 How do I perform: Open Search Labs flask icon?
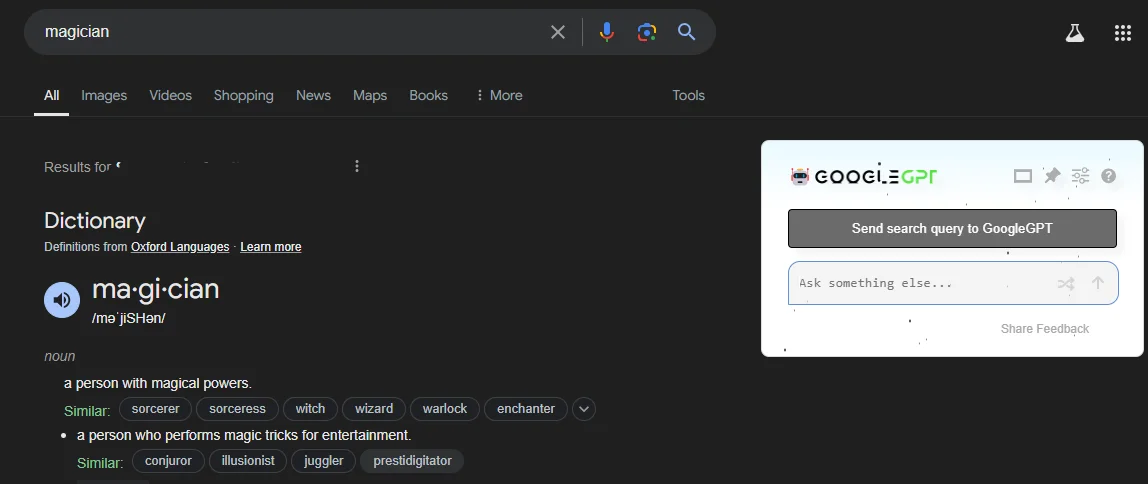[x=1074, y=33]
